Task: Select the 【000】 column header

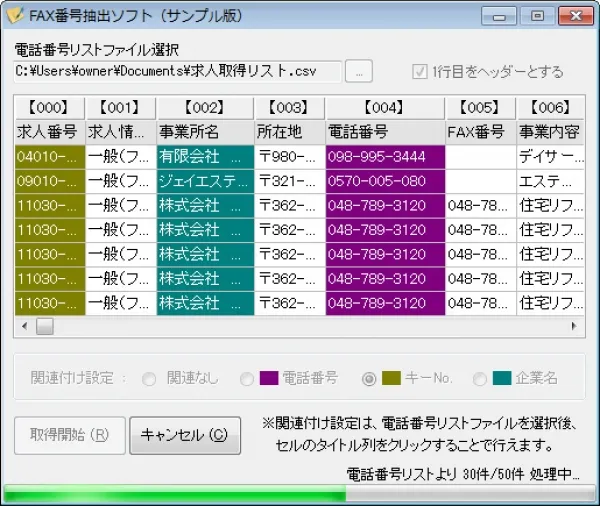Action: point(49,108)
